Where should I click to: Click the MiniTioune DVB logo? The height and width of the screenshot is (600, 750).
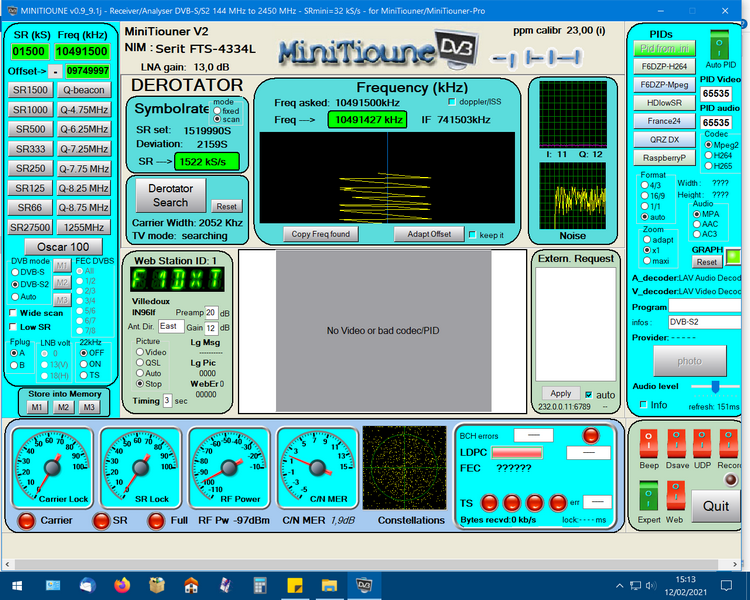378,49
